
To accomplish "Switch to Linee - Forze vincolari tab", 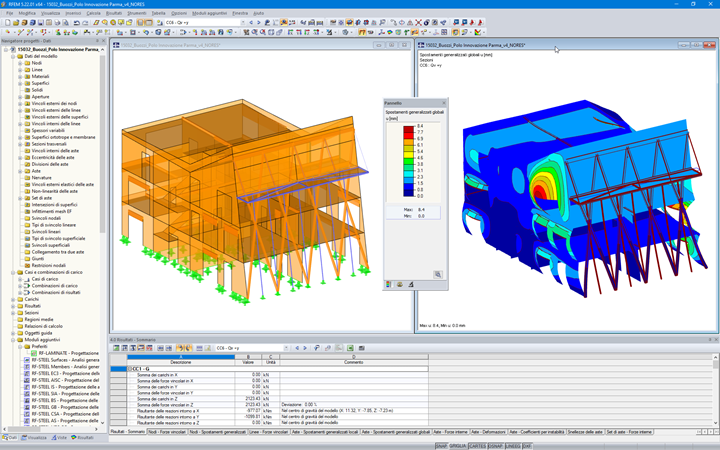I will [x=269, y=432].
